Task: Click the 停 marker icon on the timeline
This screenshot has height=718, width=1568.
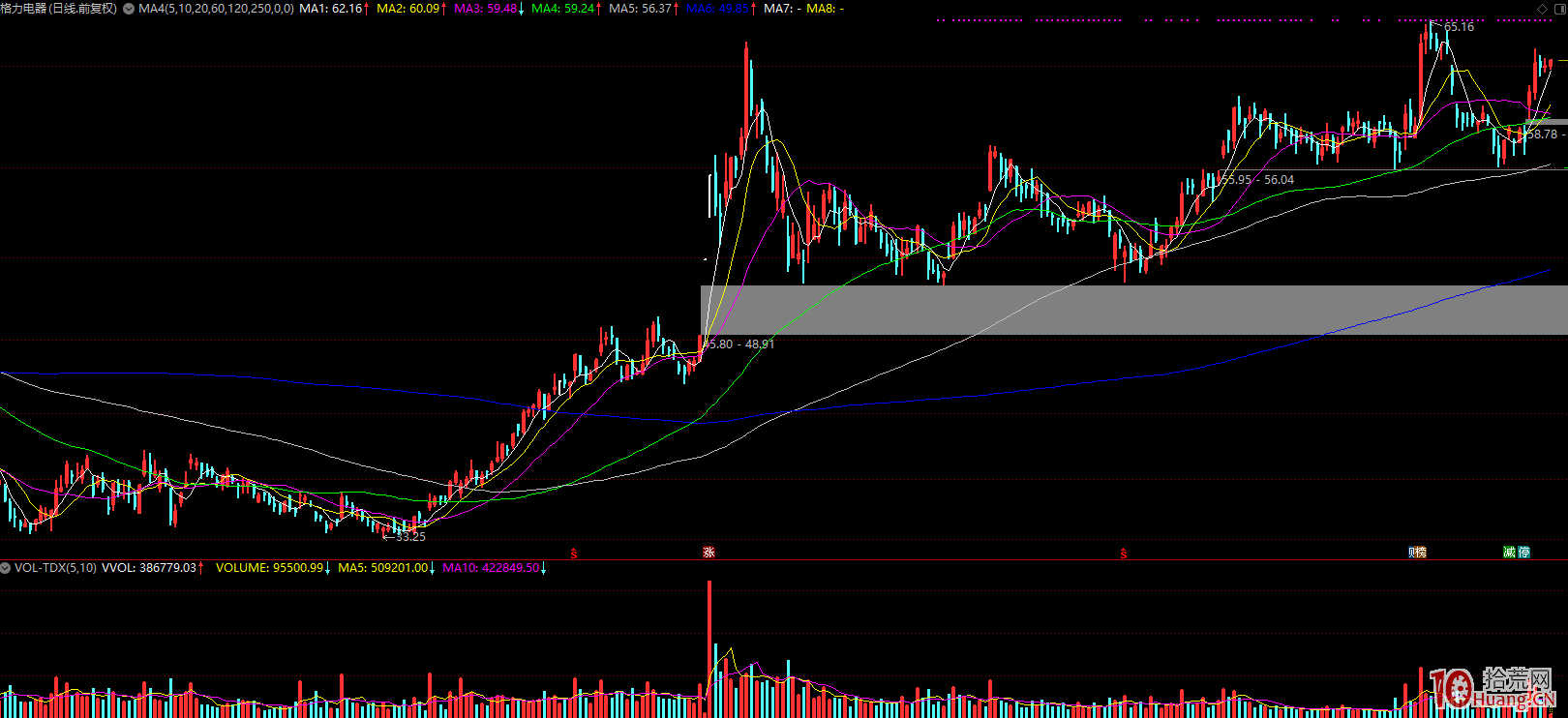Action: coord(1524,553)
